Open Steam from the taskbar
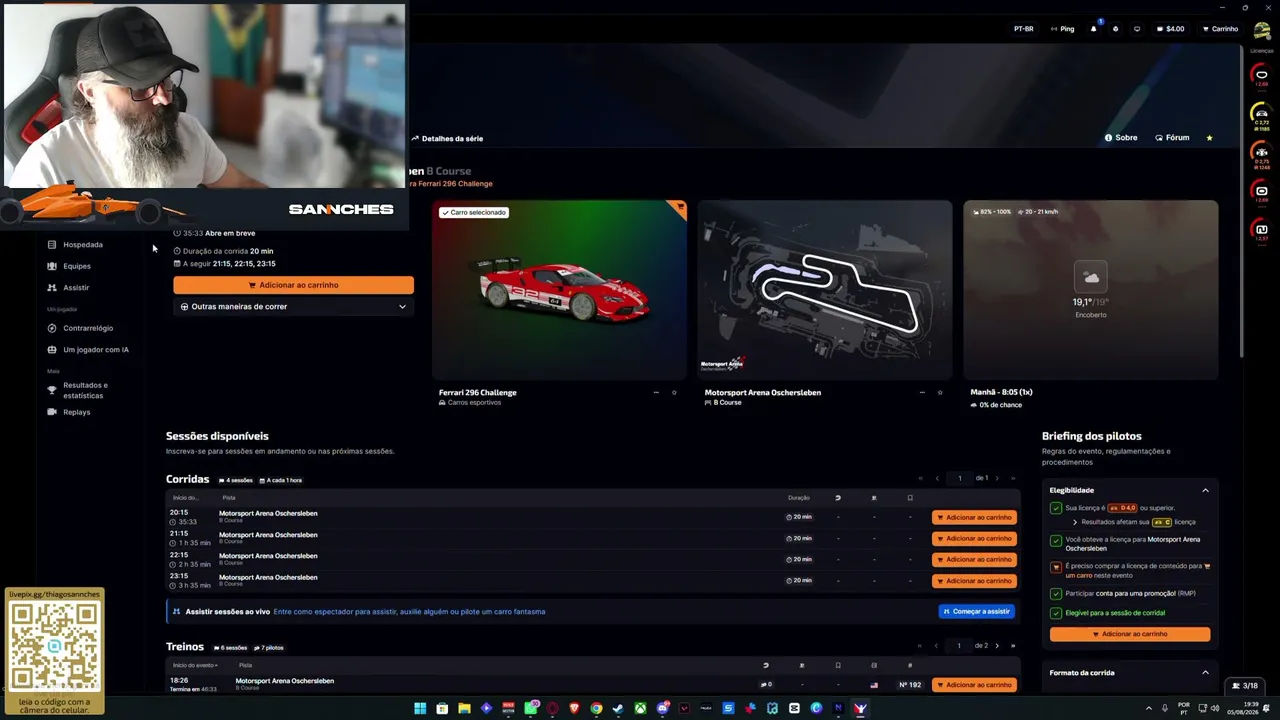1280x720 pixels. tap(618, 709)
